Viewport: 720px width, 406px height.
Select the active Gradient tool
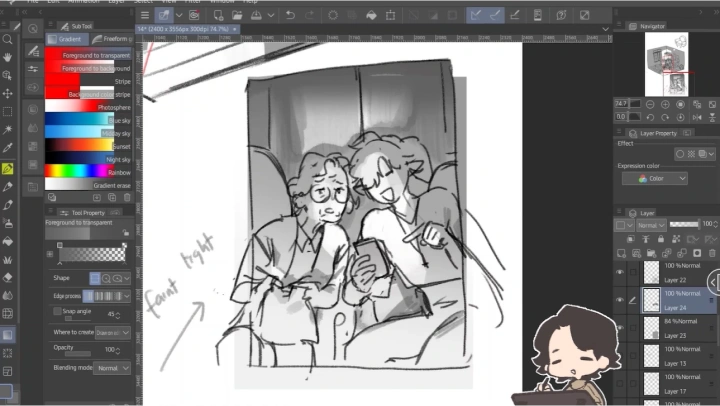pyautogui.click(x=7, y=335)
